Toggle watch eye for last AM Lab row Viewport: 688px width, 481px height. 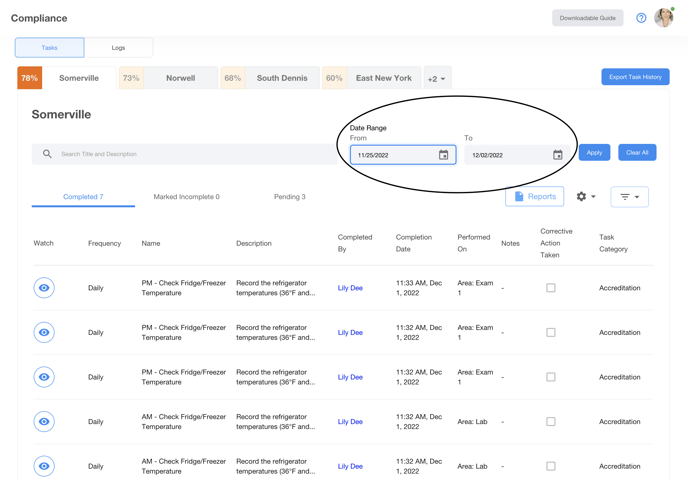click(x=44, y=466)
